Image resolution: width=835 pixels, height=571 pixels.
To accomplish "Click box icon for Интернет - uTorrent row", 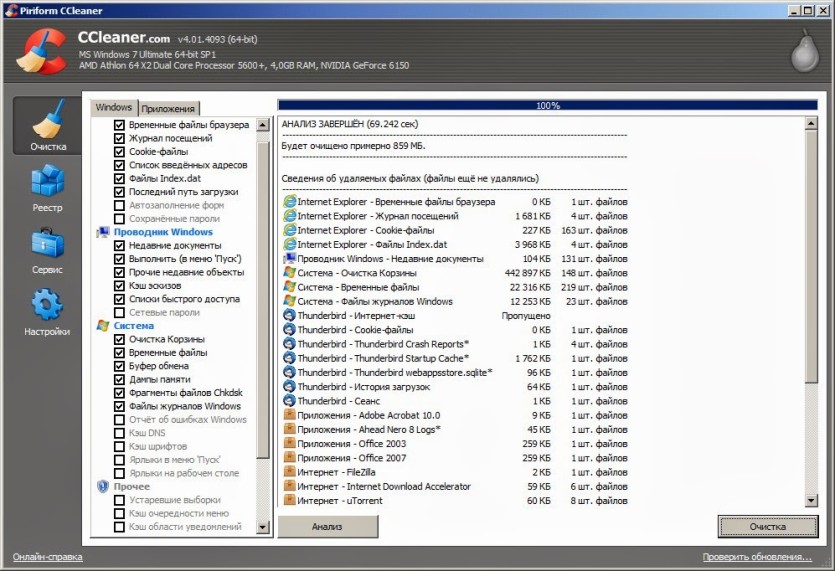I will [289, 501].
